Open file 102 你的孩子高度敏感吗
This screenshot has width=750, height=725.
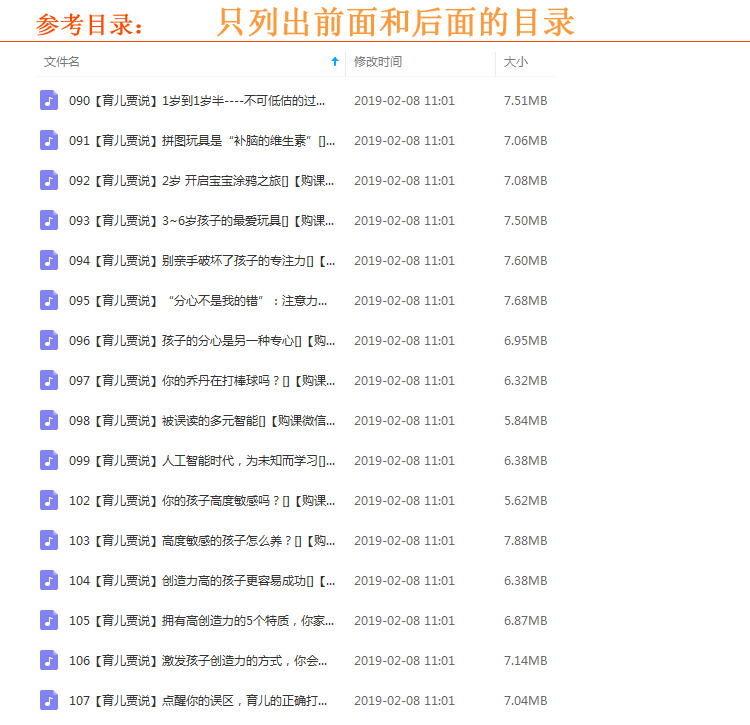click(202, 500)
